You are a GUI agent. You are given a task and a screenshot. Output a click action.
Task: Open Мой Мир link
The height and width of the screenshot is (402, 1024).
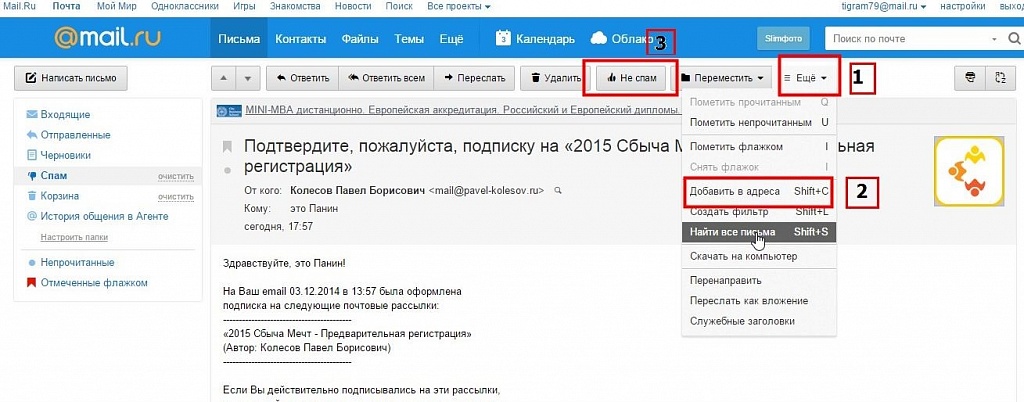(115, 7)
